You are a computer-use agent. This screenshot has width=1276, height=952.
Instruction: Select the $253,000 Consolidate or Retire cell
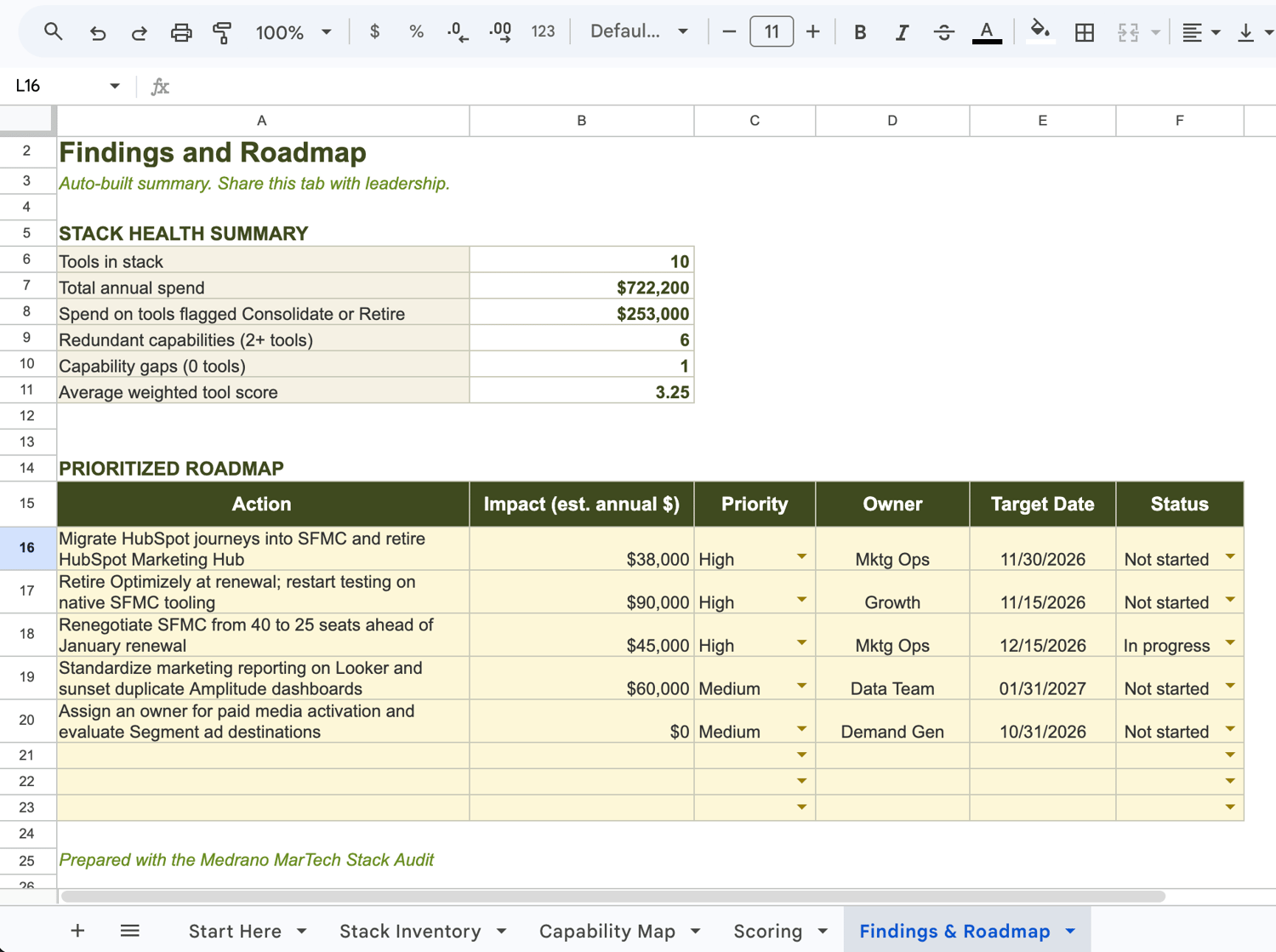coord(582,314)
